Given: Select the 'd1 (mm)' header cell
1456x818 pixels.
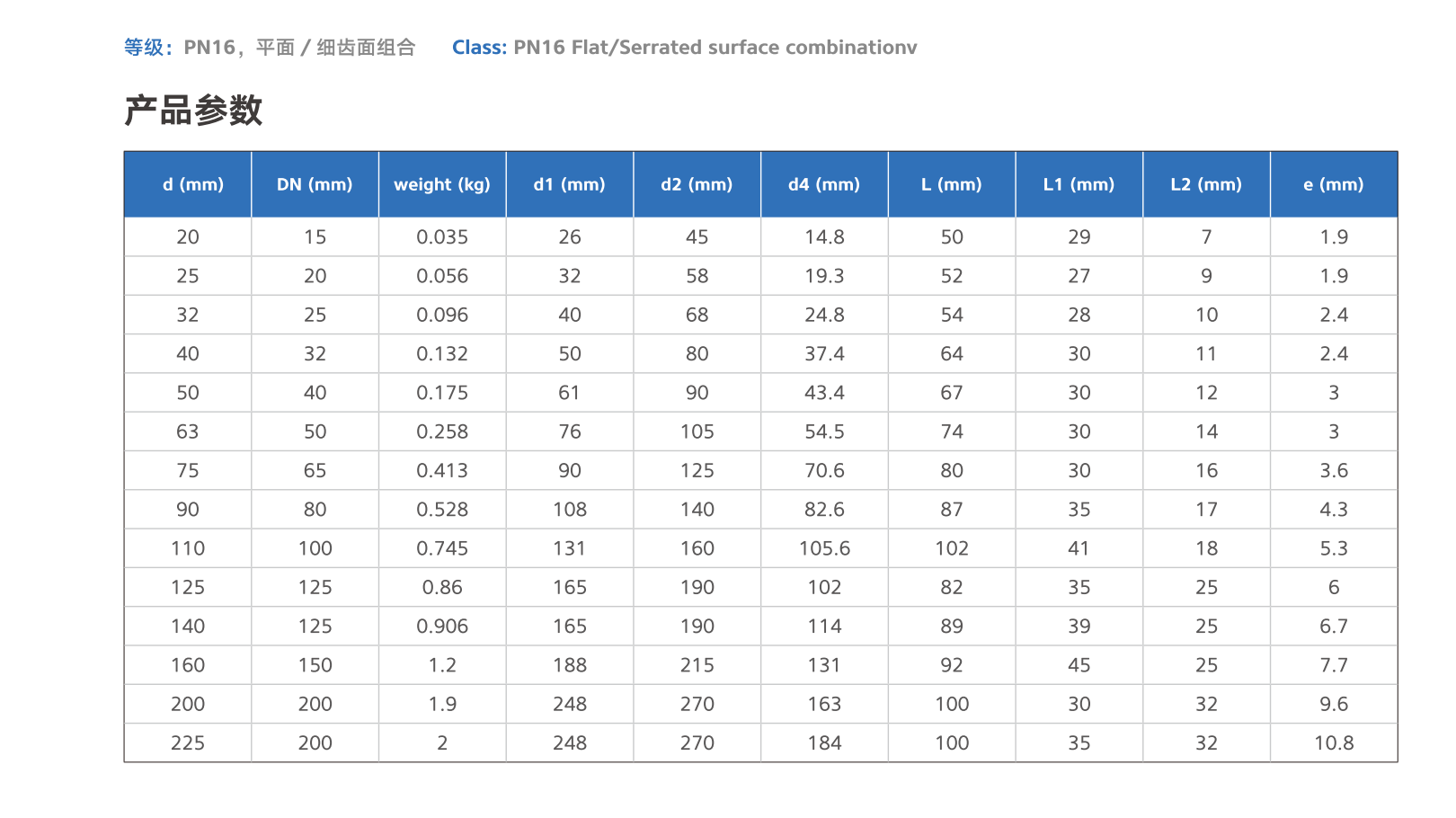Looking at the screenshot, I should tap(570, 184).
